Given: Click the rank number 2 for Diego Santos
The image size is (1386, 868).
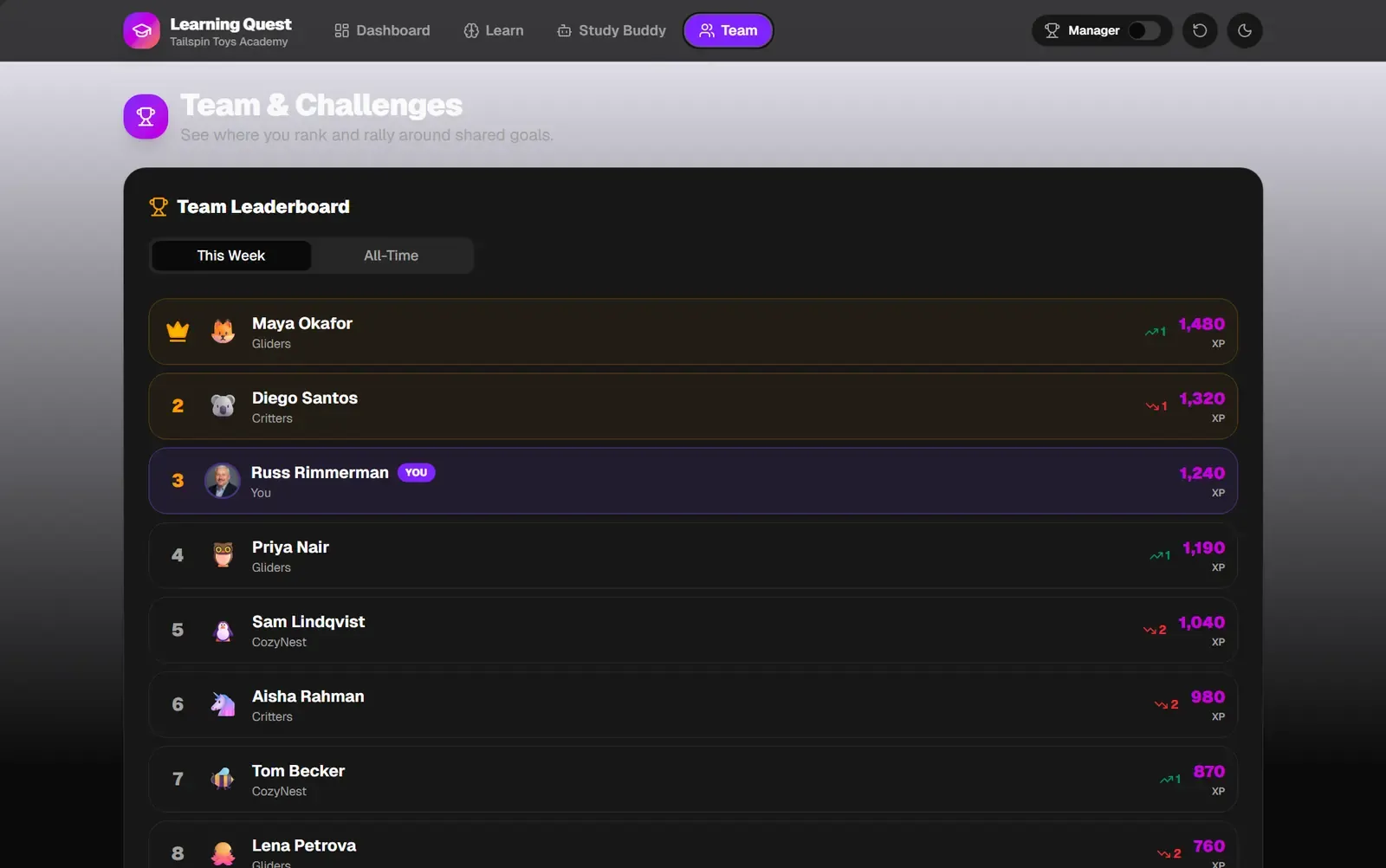Looking at the screenshot, I should [x=178, y=405].
